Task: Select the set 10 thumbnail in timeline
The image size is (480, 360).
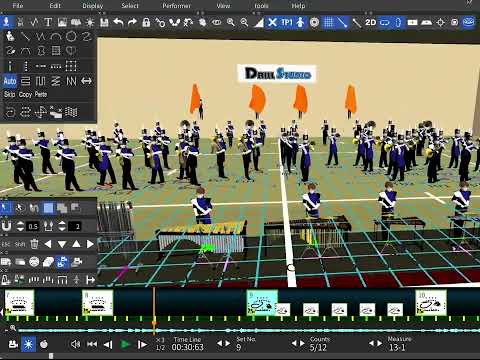Action: click(x=431, y=303)
